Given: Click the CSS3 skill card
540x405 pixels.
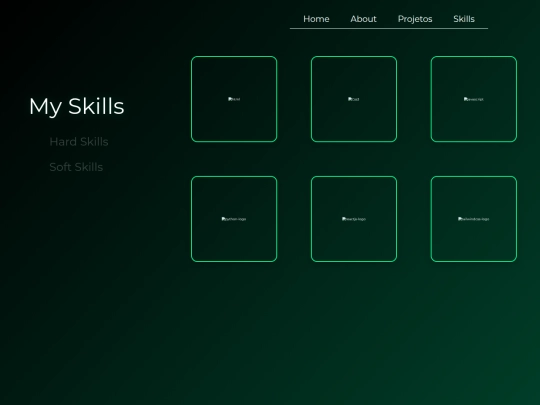Looking at the screenshot, I should [354, 99].
